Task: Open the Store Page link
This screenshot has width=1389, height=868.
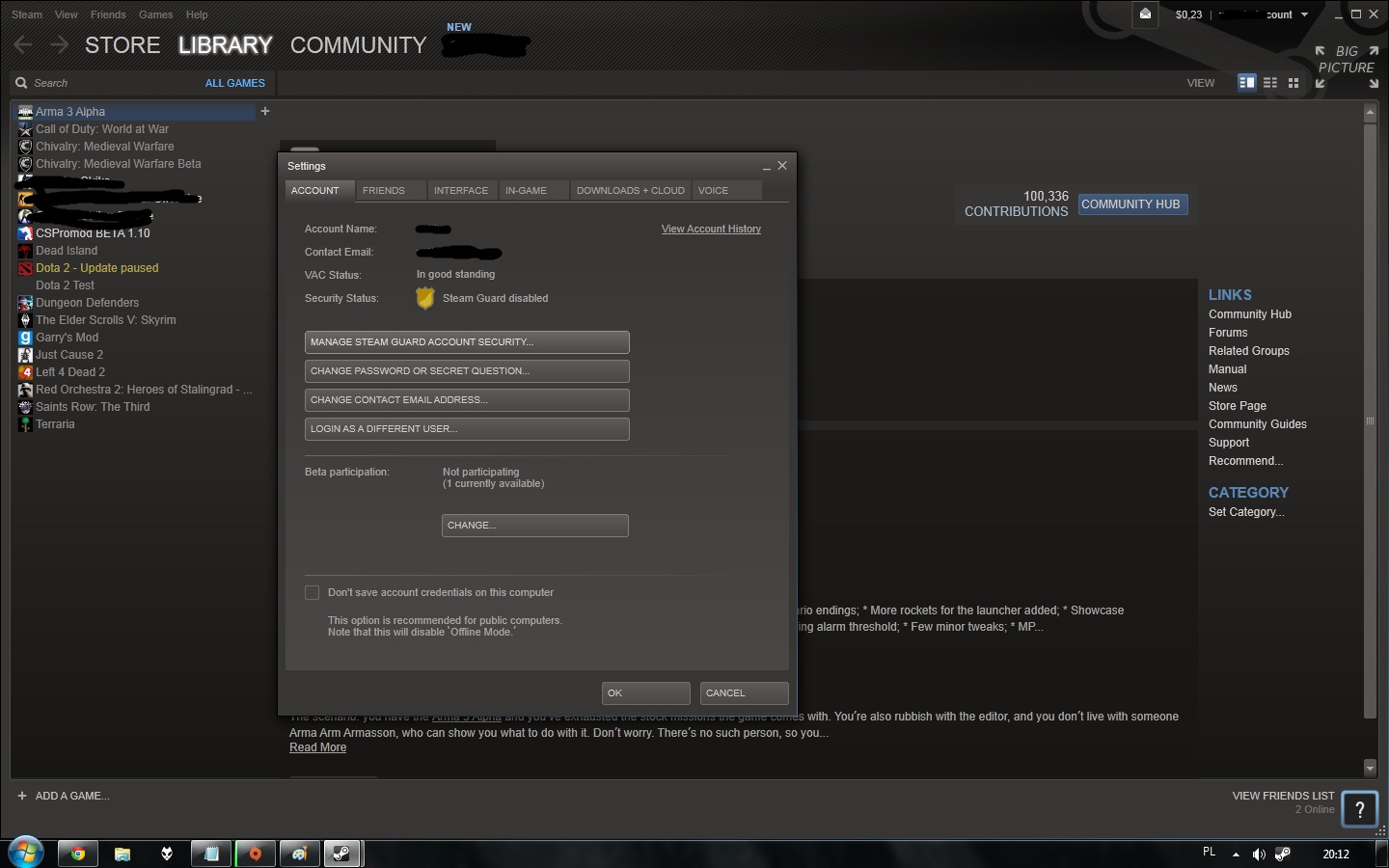Action: (x=1238, y=406)
